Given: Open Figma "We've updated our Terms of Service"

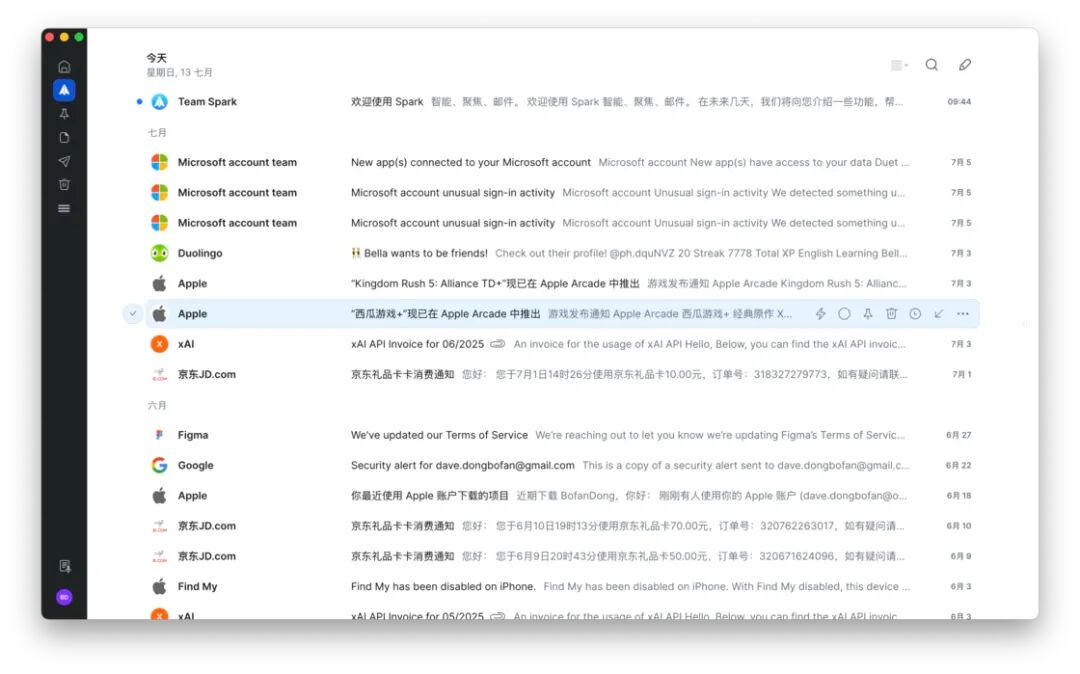Looking at the screenshot, I should pos(562,435).
